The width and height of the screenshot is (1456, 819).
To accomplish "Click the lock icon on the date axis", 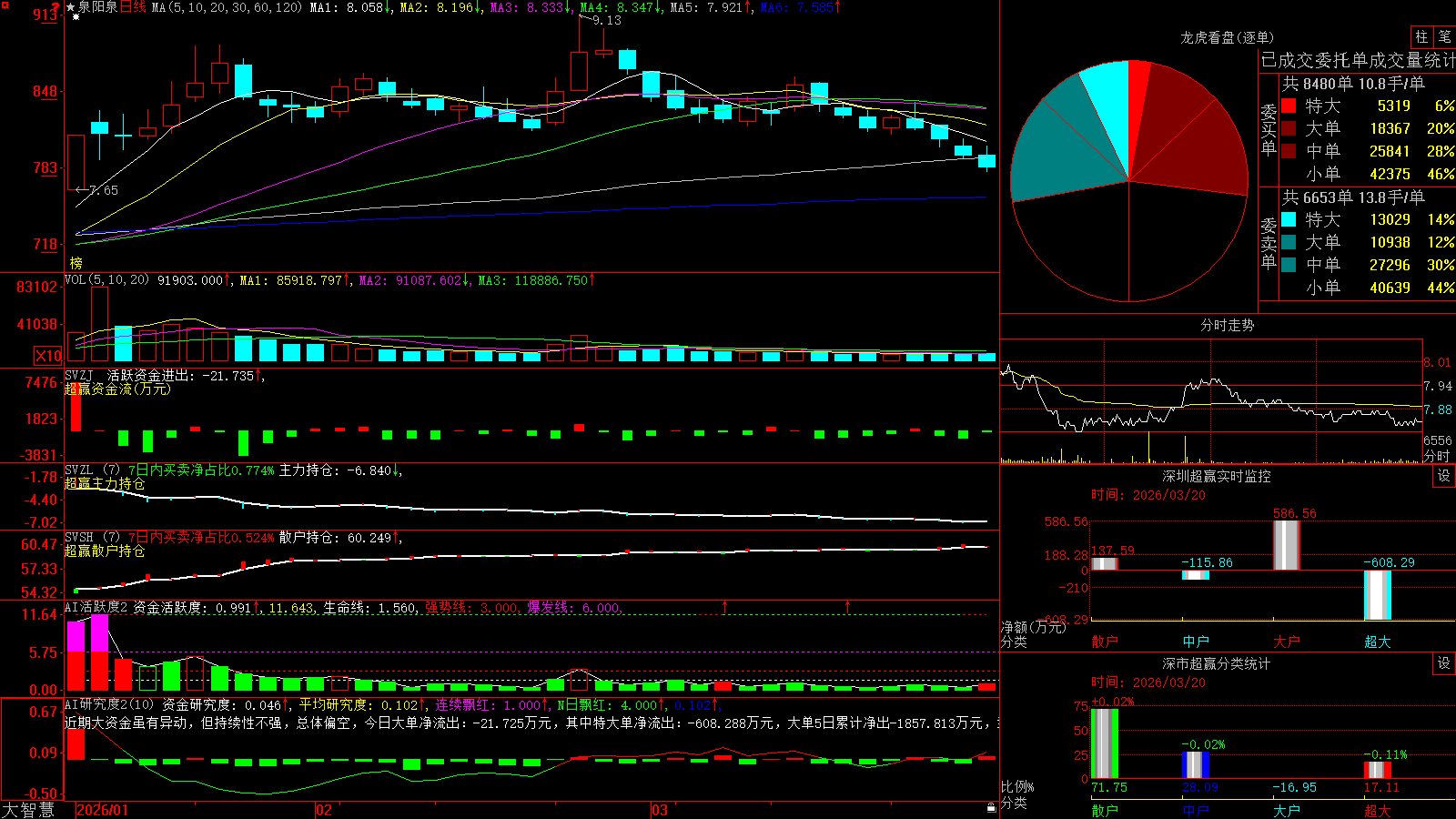I will pyautogui.click(x=992, y=808).
